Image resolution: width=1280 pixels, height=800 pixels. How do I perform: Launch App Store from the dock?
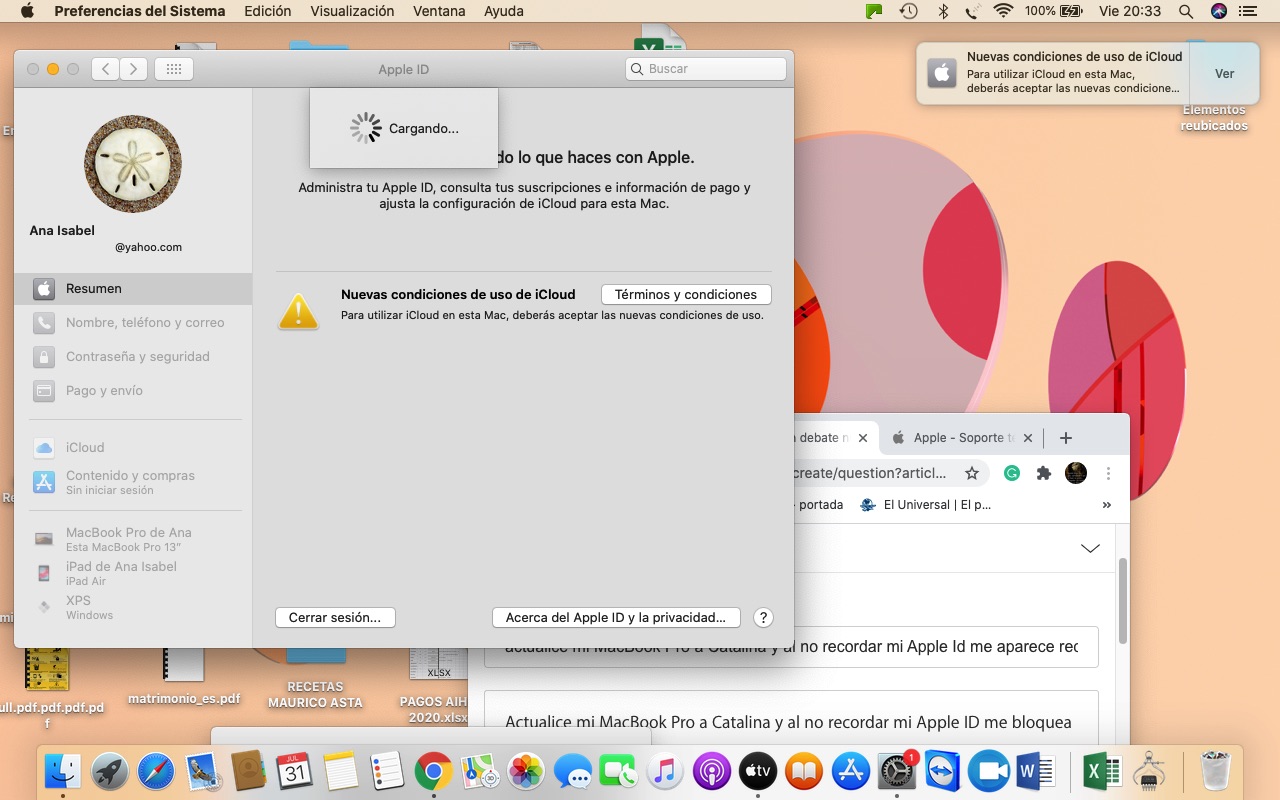point(851,772)
